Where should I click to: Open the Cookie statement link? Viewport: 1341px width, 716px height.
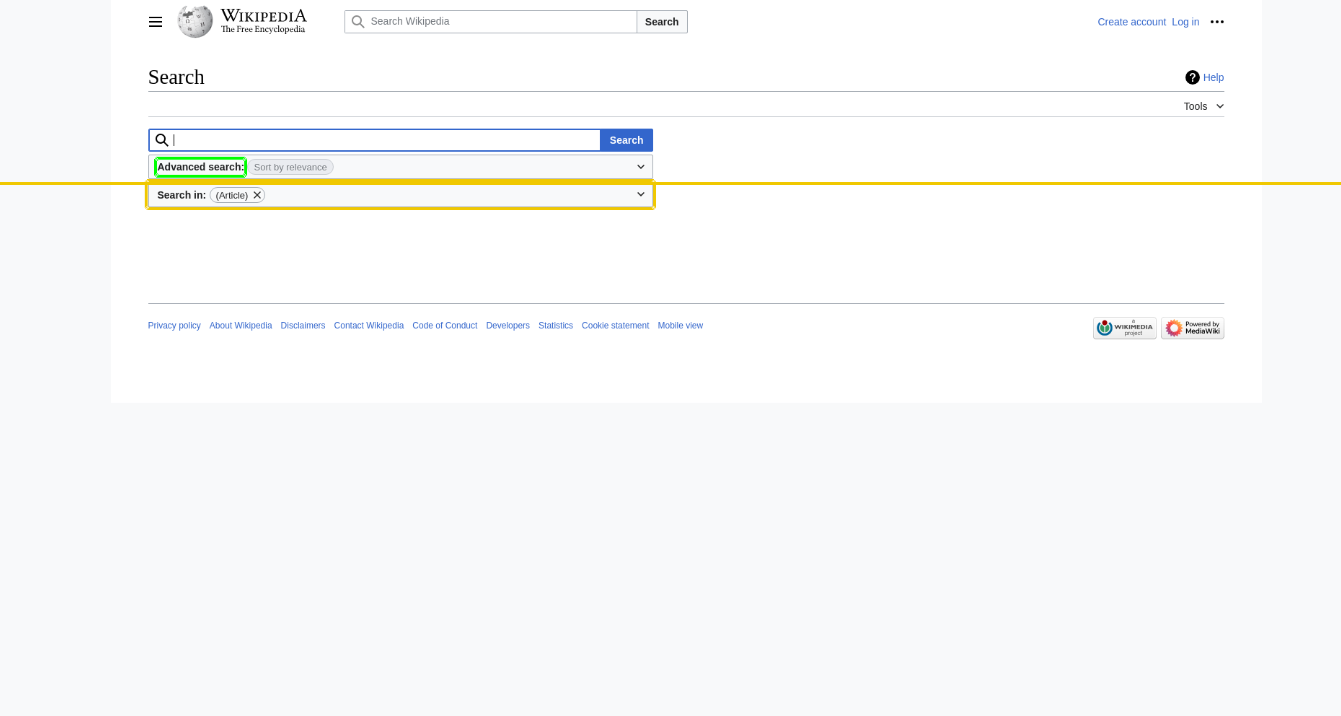(x=615, y=326)
